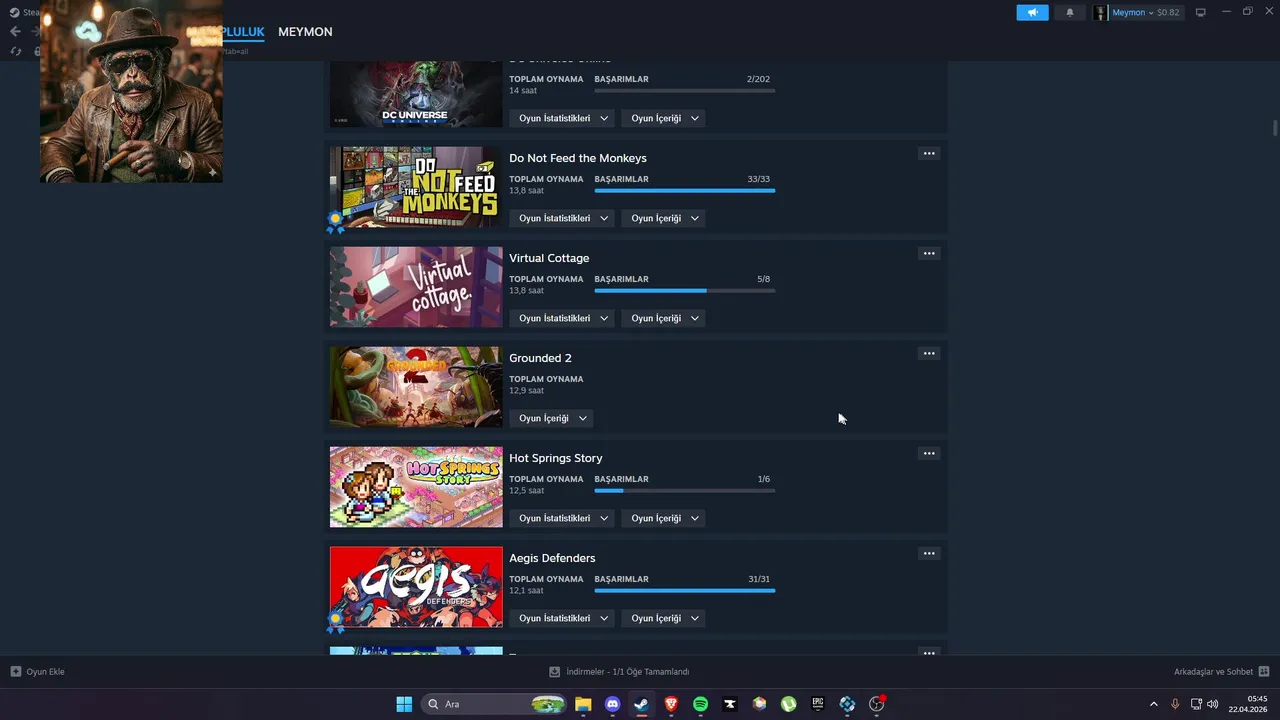The width and height of the screenshot is (1280, 720).
Task: Open the more options menu for Hot Springs Story
Action: point(929,453)
